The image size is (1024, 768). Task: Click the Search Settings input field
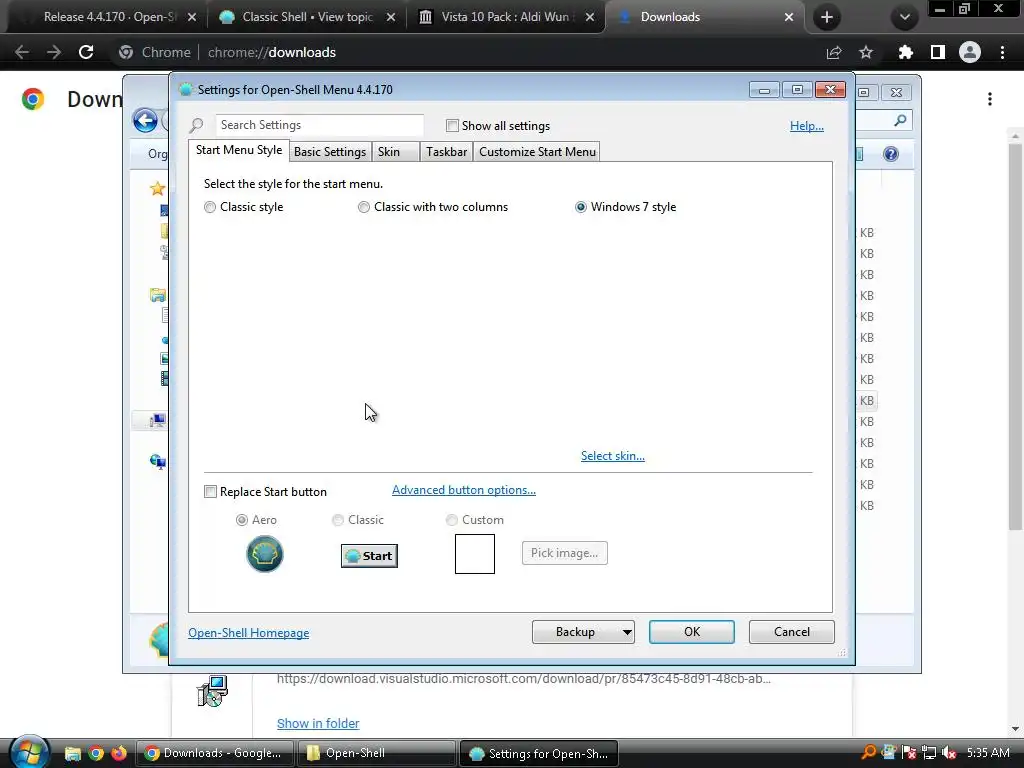(x=319, y=125)
